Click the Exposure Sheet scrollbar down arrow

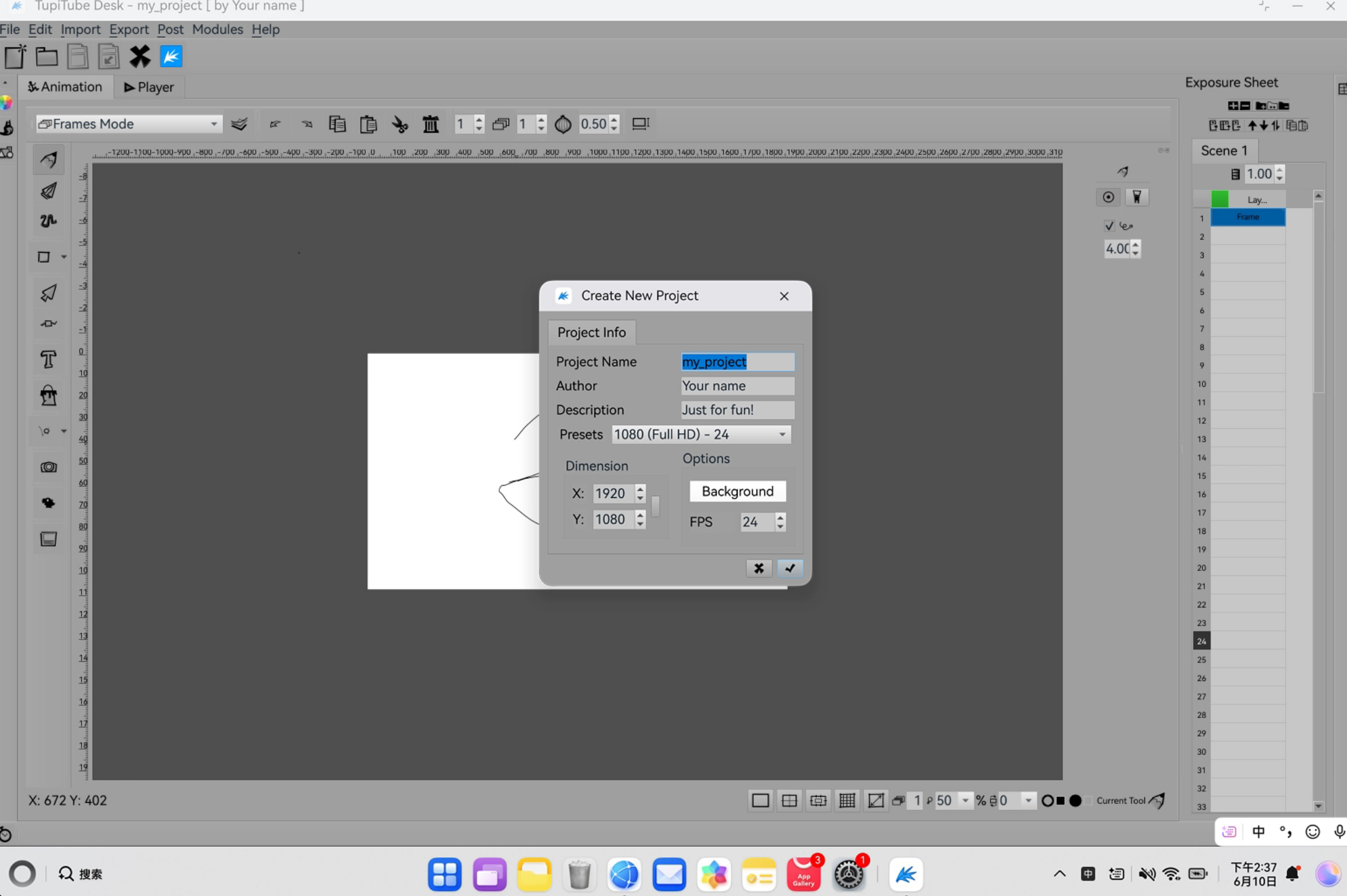(1319, 806)
